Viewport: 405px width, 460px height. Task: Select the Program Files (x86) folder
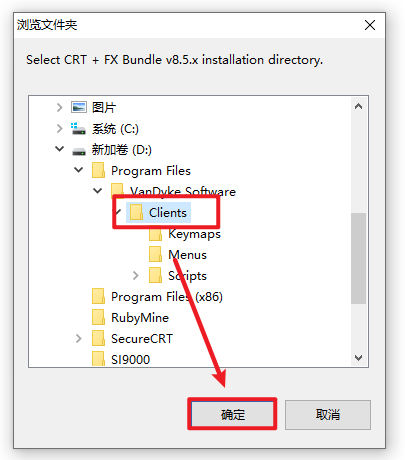coord(167,297)
